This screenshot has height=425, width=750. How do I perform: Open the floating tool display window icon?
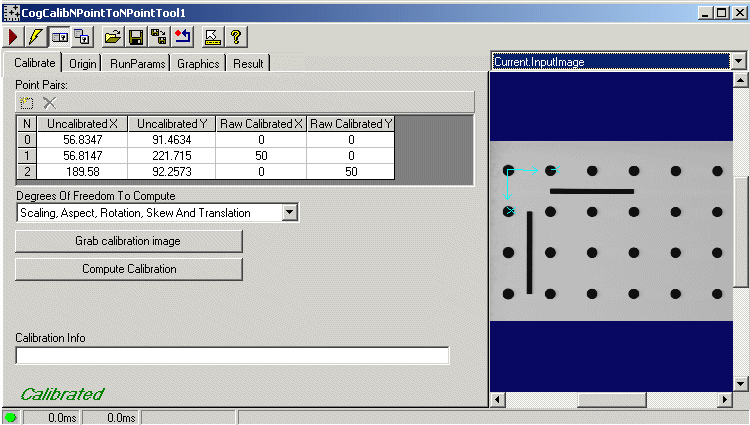(83, 37)
